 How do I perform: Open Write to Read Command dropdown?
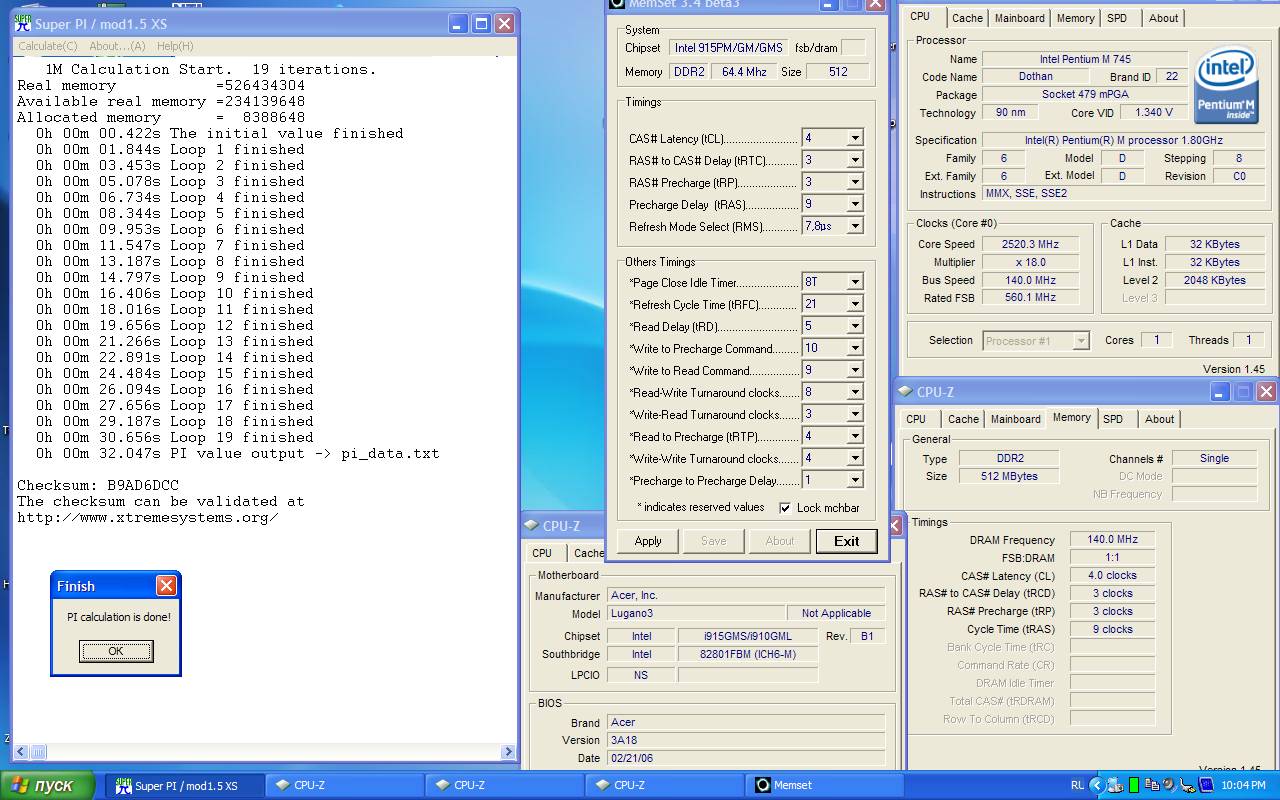(x=855, y=370)
